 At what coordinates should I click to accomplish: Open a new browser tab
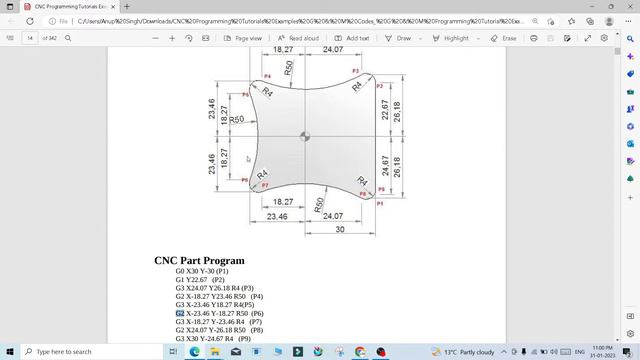(127, 7)
